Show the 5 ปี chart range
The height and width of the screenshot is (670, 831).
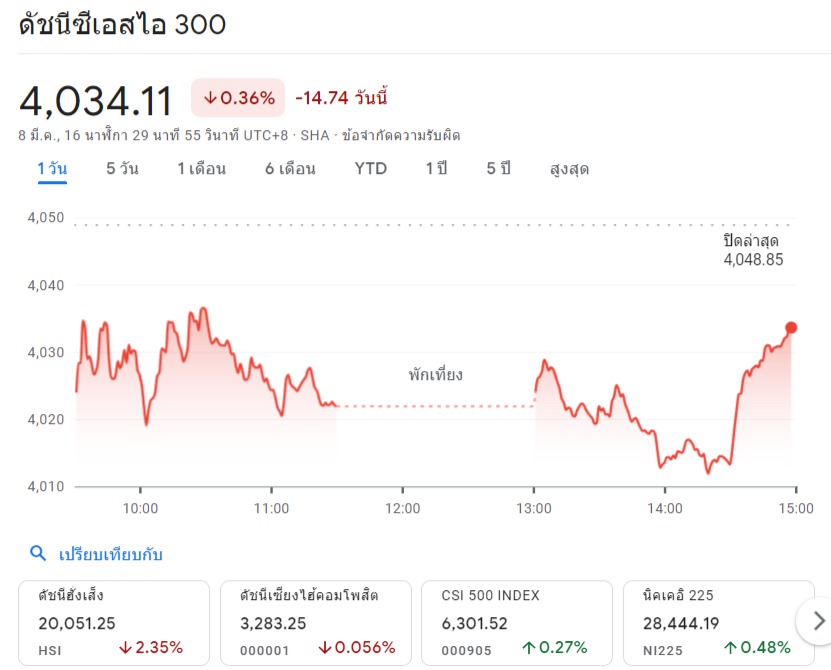click(498, 169)
